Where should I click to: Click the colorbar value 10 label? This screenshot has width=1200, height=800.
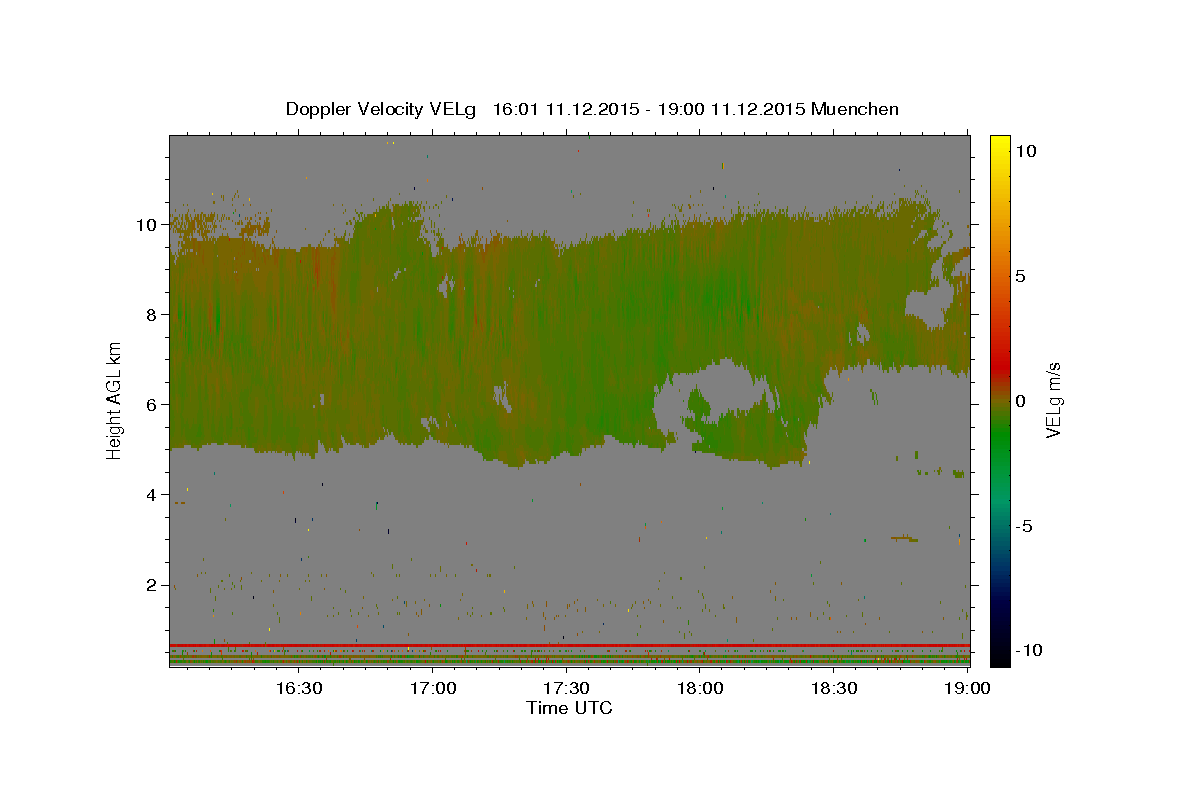tap(1025, 150)
